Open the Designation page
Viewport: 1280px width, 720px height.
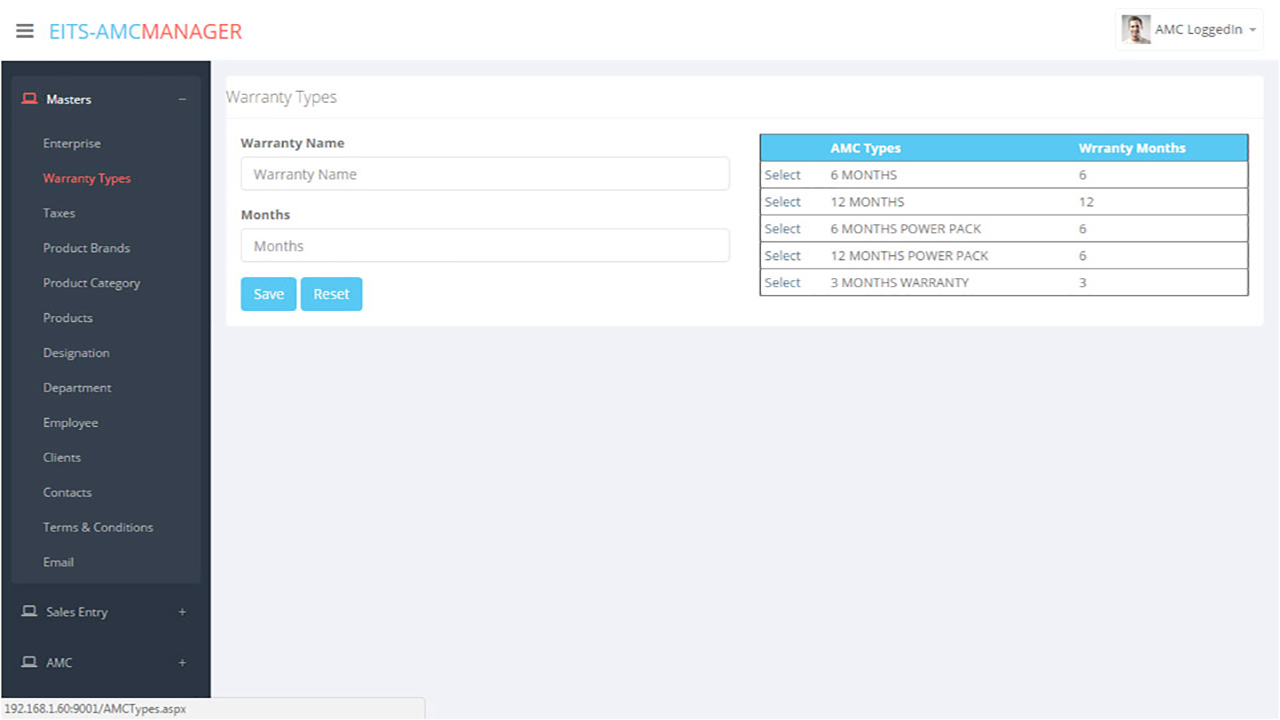(x=76, y=353)
